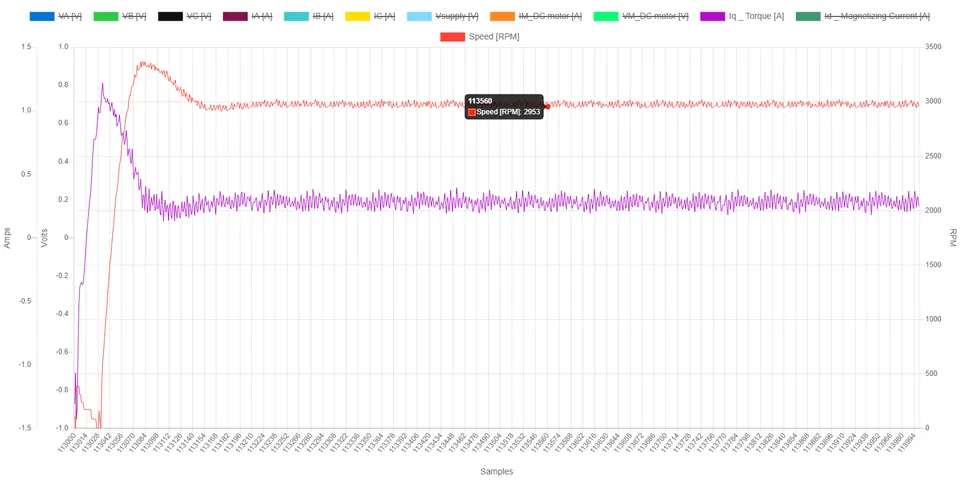Image resolution: width=960 pixels, height=480 pixels.
Task: Click the -0.6 tick on Volts axis
Action: 61,352
